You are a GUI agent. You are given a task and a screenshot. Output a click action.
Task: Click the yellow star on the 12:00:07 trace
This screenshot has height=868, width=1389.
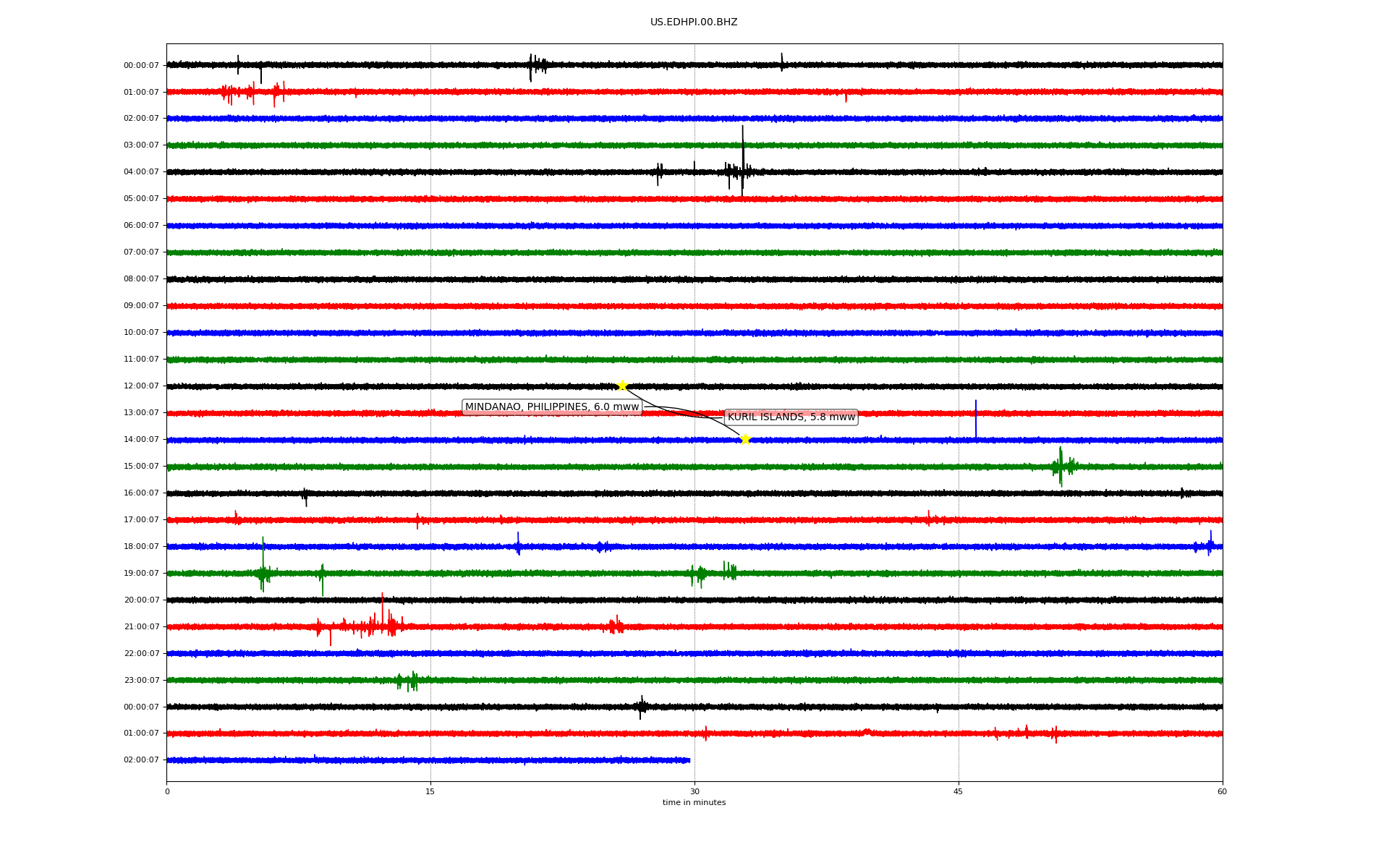621,386
